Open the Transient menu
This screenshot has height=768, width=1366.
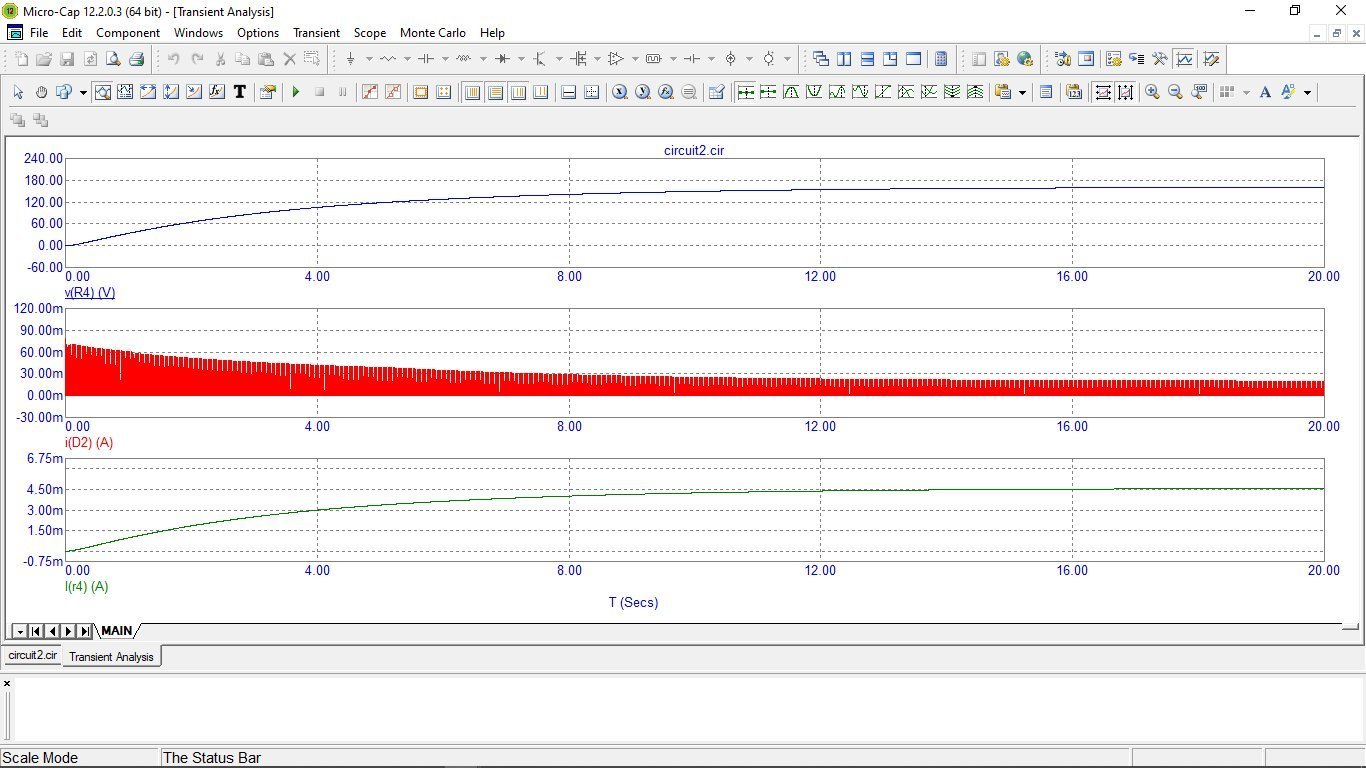(316, 33)
